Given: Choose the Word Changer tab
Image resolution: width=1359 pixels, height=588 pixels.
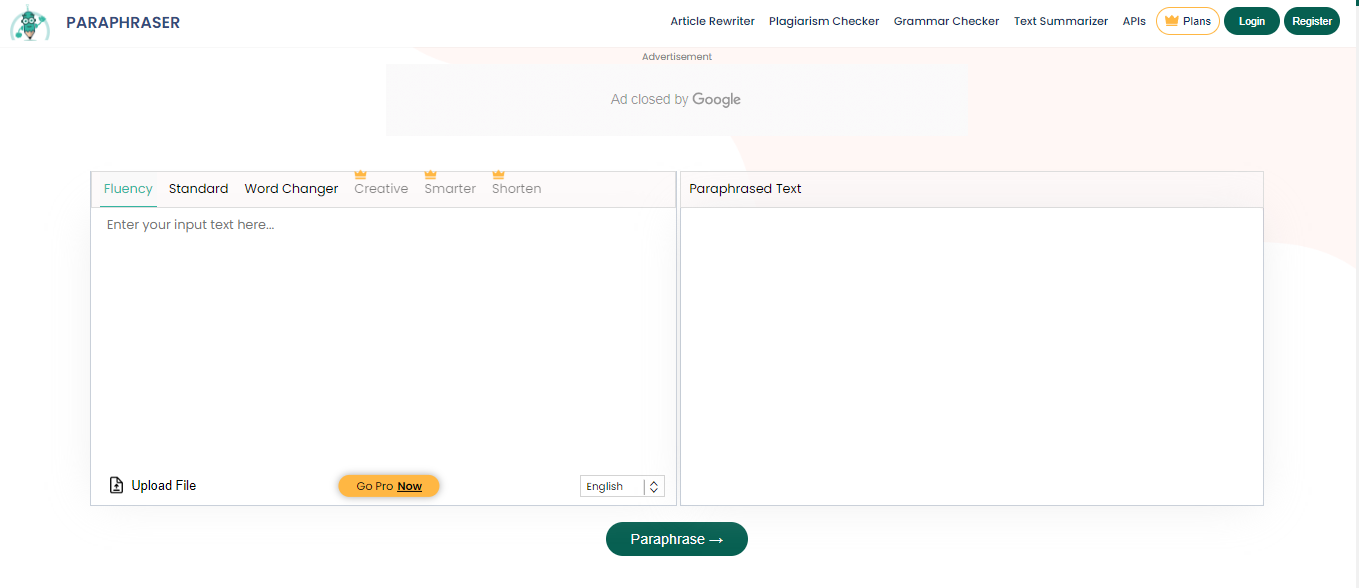Looking at the screenshot, I should [x=291, y=189].
